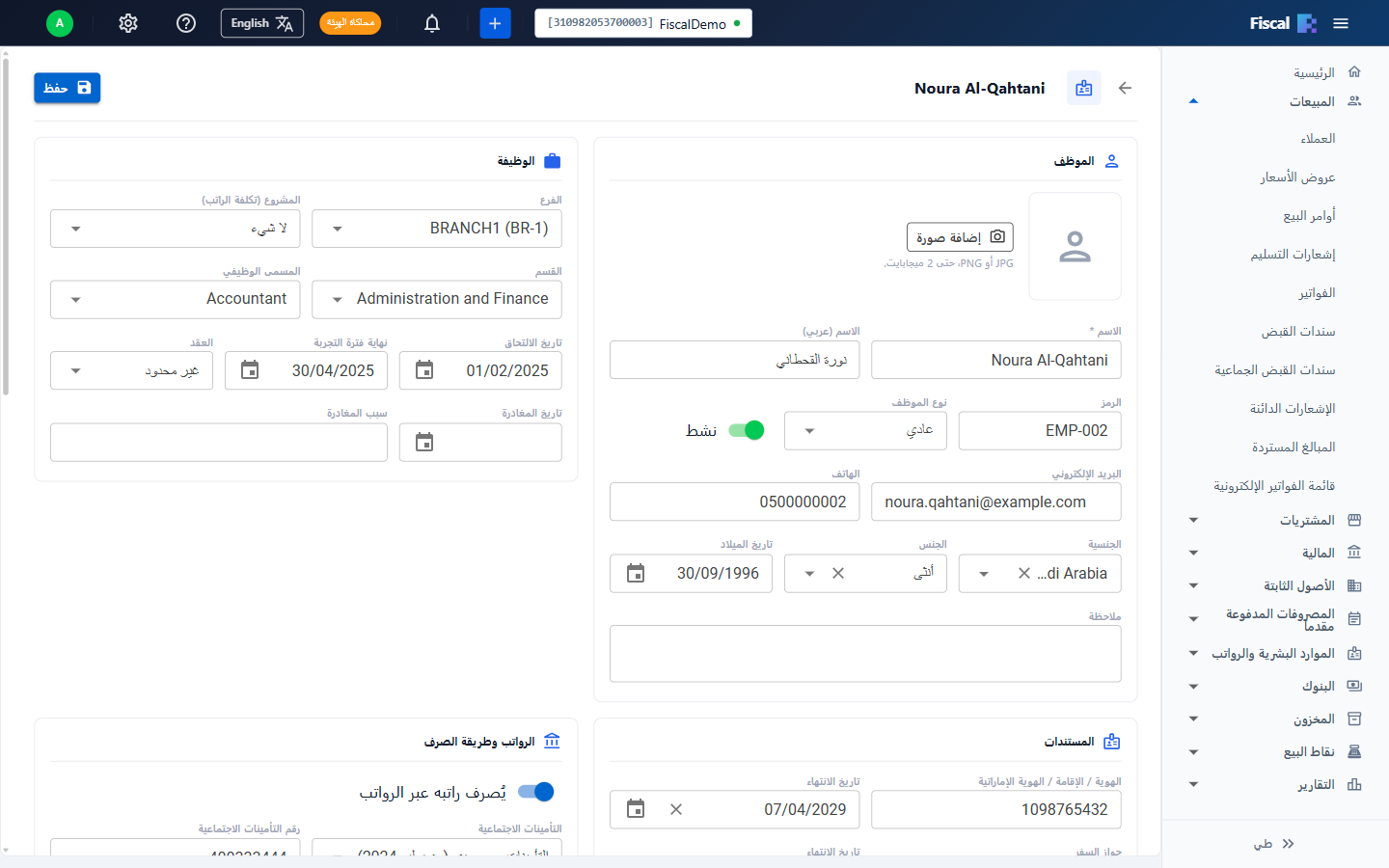Click the ملاحظة notes text area
Viewport: 1389px width, 868px height.
[865, 654]
